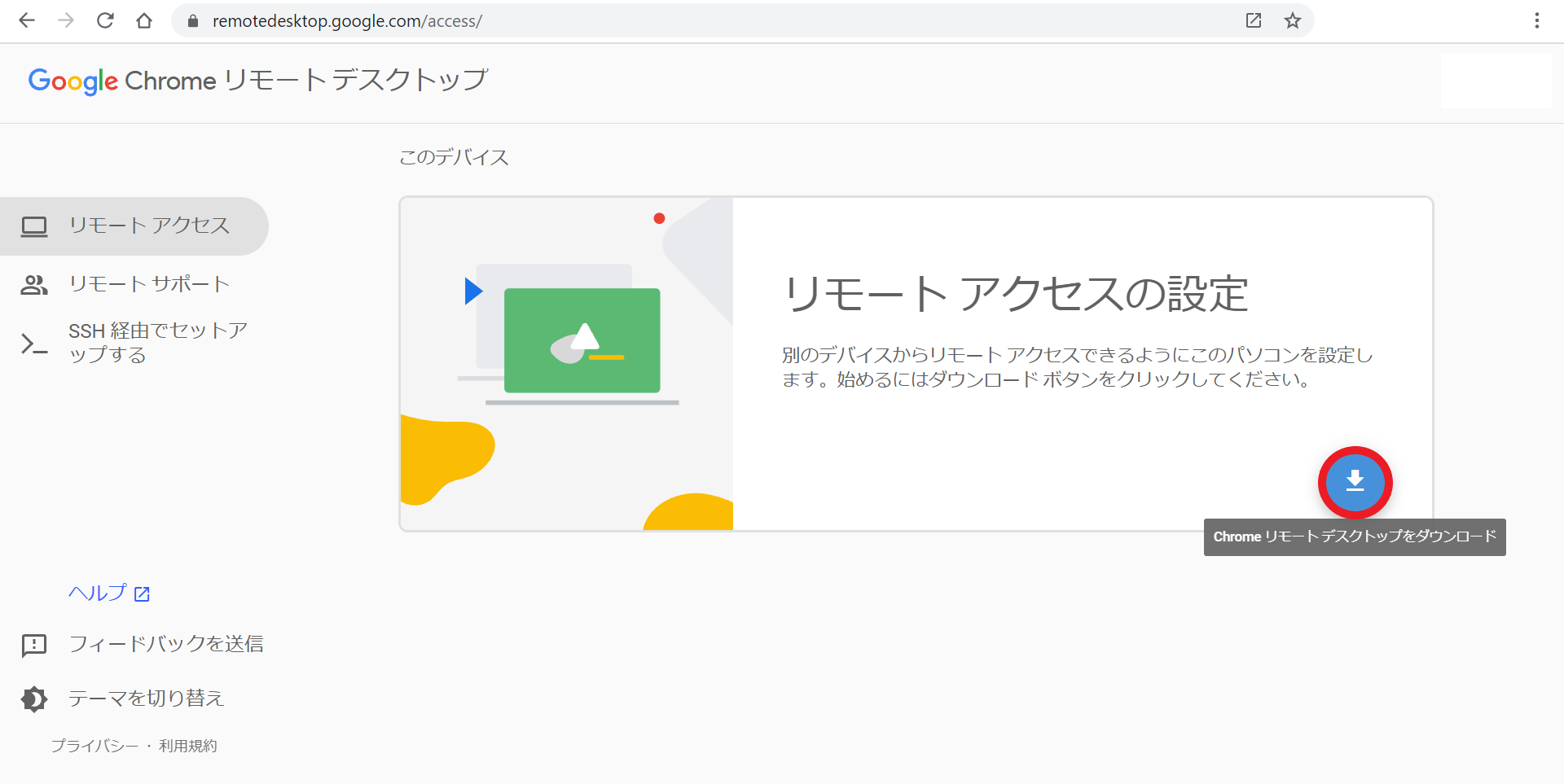Reload the page with the refresh icon

105,21
